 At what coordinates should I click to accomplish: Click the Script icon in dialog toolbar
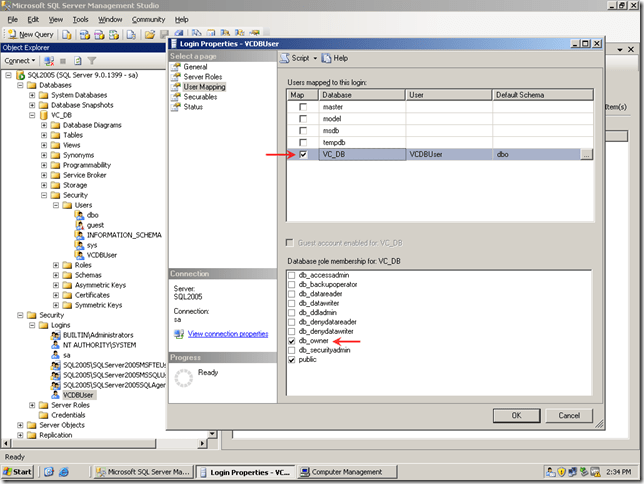pos(286,58)
